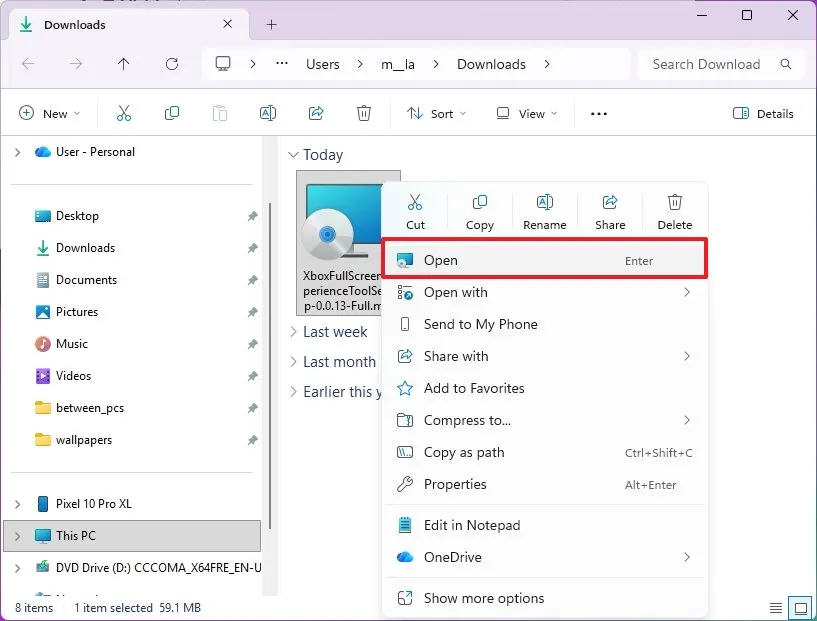Go up one folder level

[123, 64]
